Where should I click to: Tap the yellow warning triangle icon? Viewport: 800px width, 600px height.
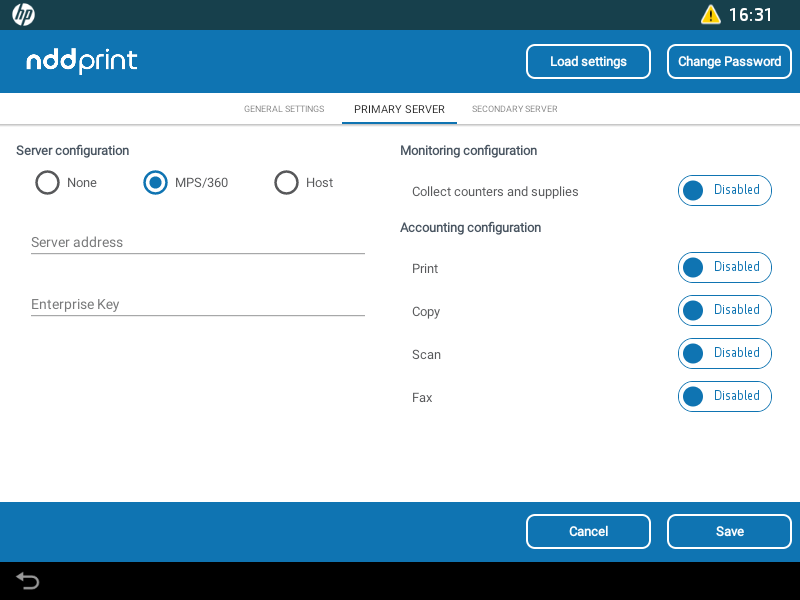point(710,15)
